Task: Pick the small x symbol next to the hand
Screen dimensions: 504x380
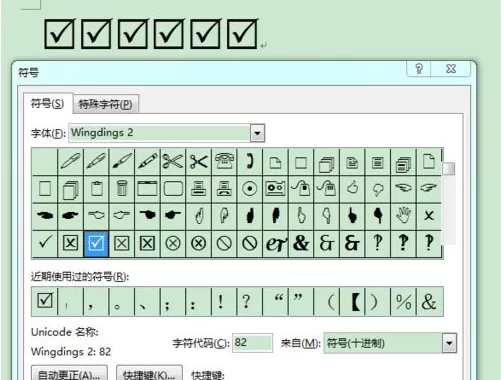Action: (429, 216)
